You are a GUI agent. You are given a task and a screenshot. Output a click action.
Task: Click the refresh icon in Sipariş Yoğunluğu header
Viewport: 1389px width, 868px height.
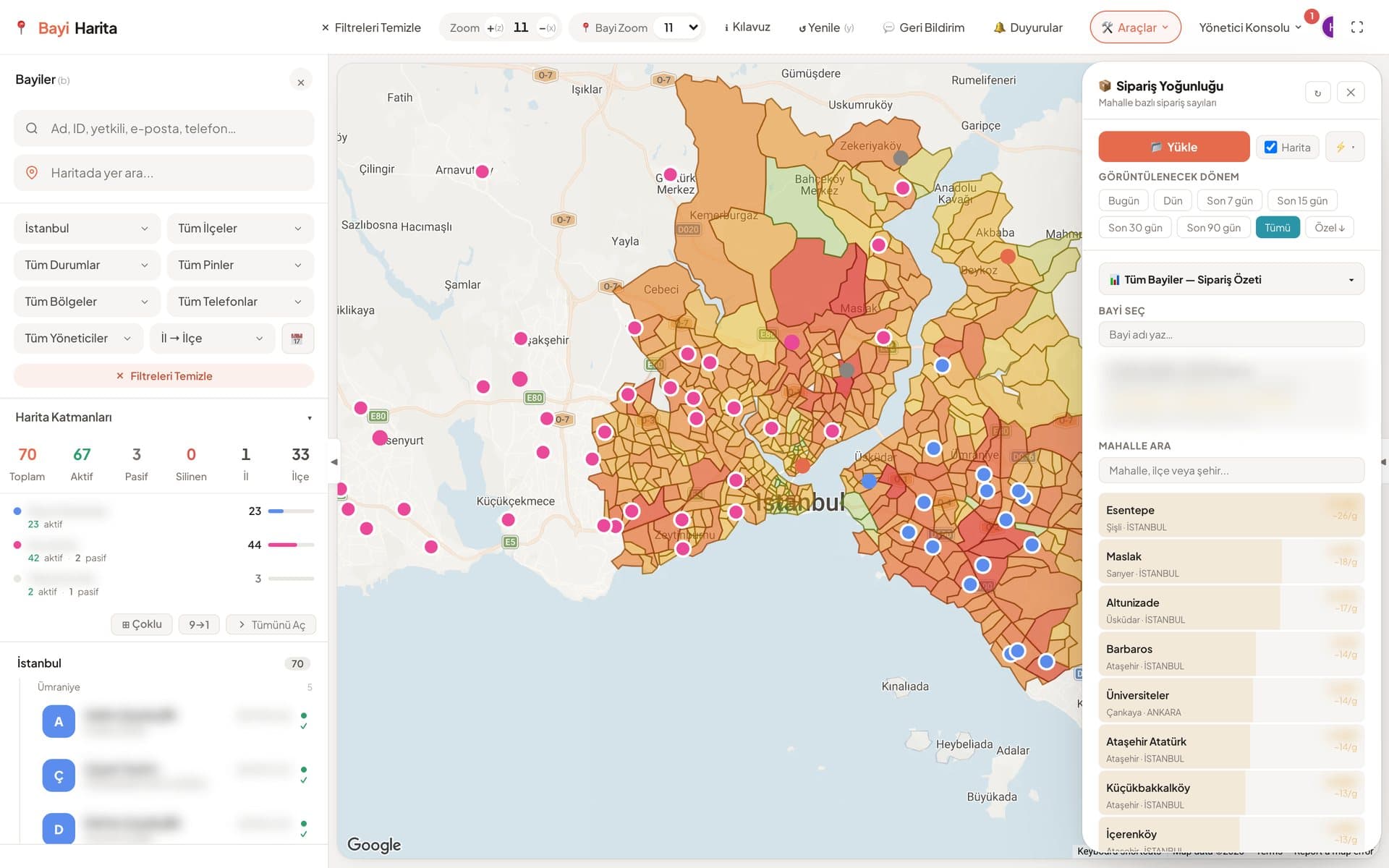(1317, 93)
